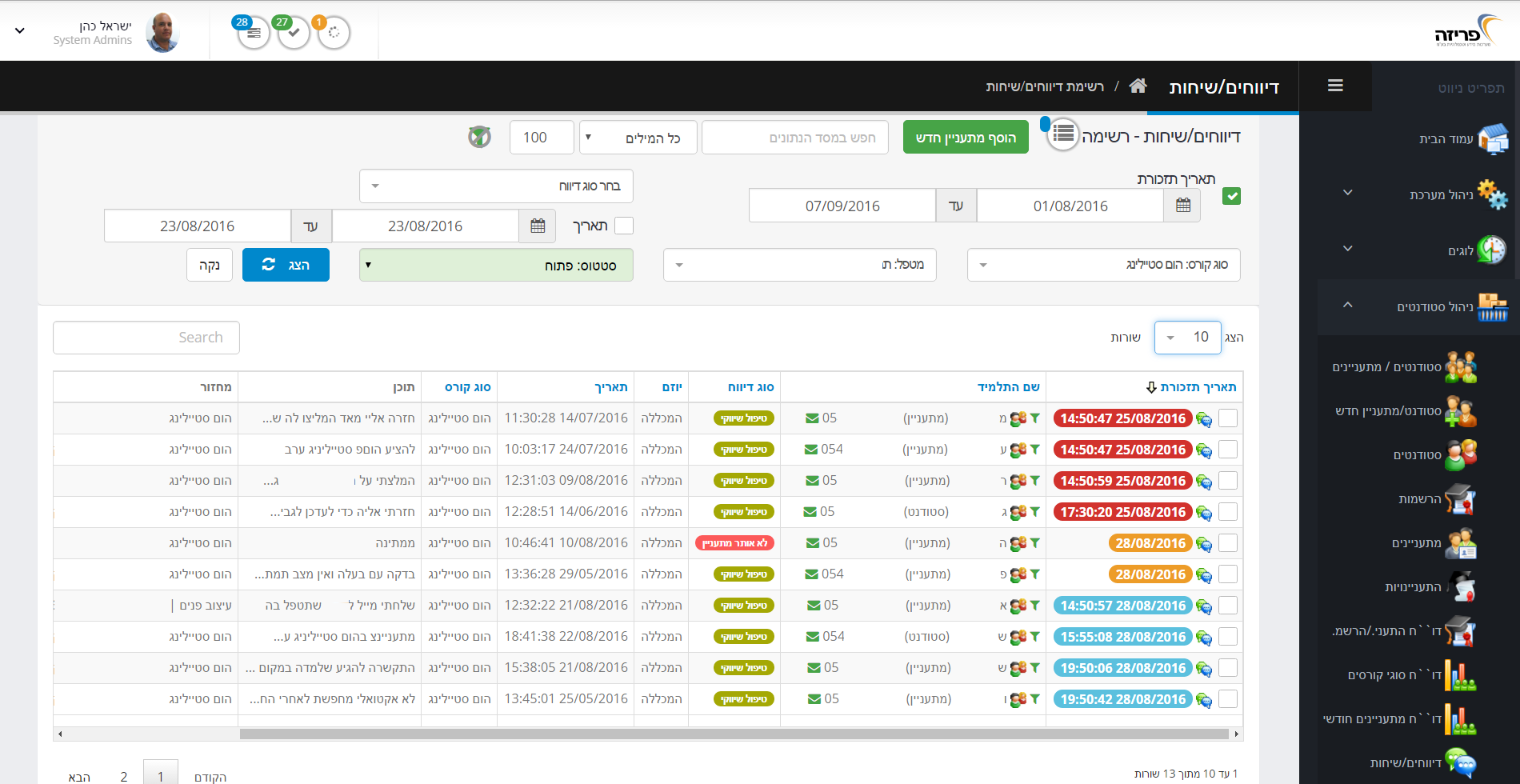This screenshot has width=1520, height=784.
Task: Open דו"ח סוג קורסים sidebar report
Action: [x=1413, y=675]
